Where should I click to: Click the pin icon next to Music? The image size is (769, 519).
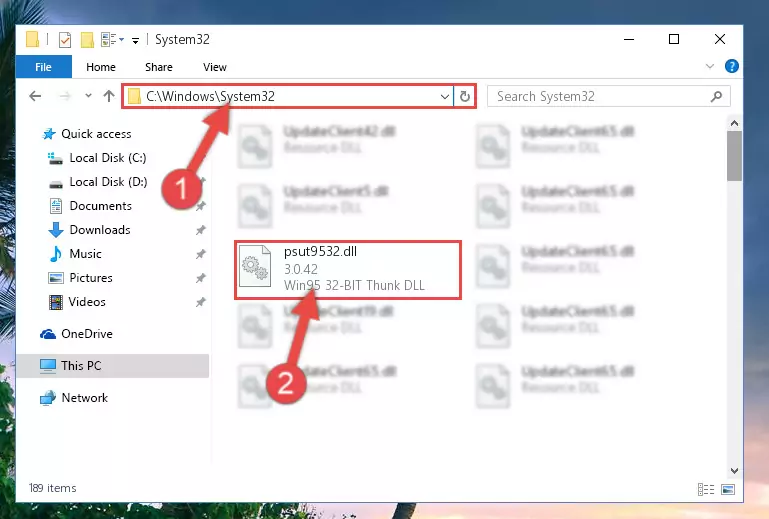tap(200, 254)
